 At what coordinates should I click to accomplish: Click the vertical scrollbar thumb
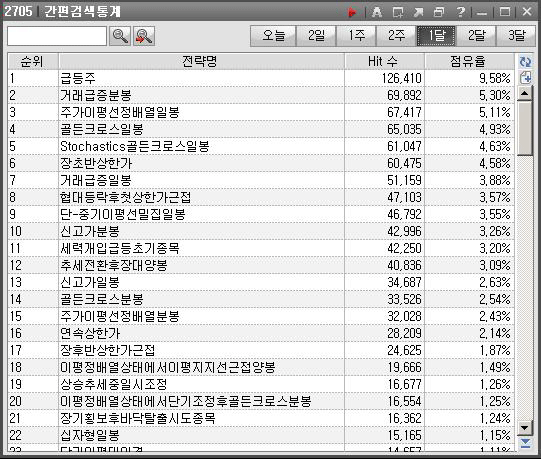[525, 128]
